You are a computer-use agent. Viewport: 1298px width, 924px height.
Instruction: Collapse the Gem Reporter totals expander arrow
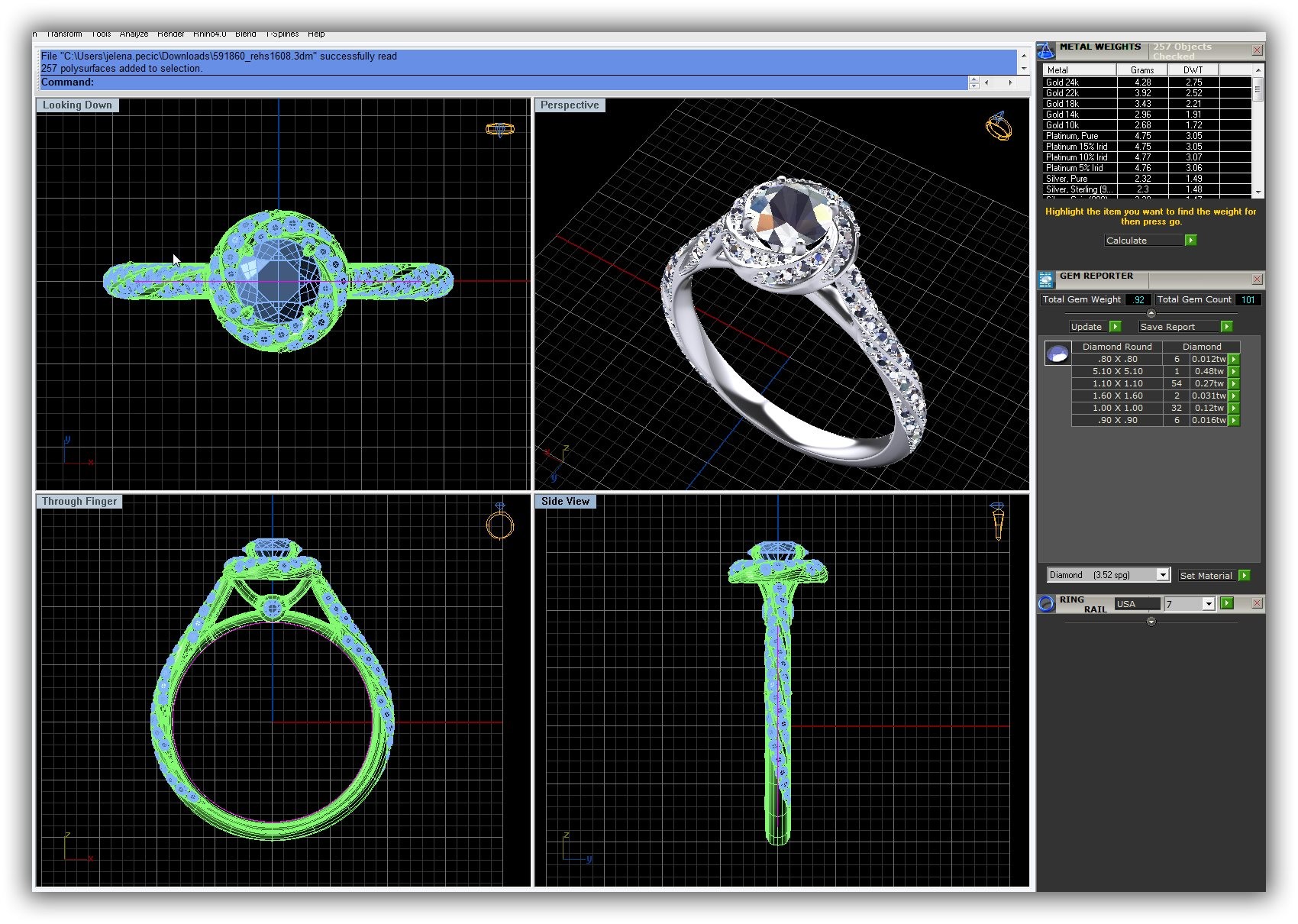tap(1151, 314)
